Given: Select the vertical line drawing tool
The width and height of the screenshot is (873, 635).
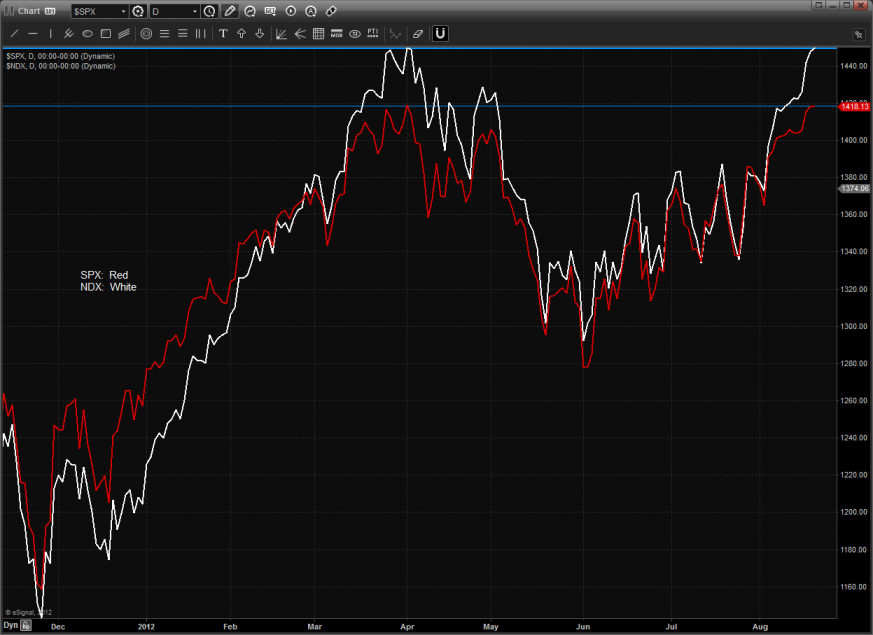Looking at the screenshot, I should (51, 34).
